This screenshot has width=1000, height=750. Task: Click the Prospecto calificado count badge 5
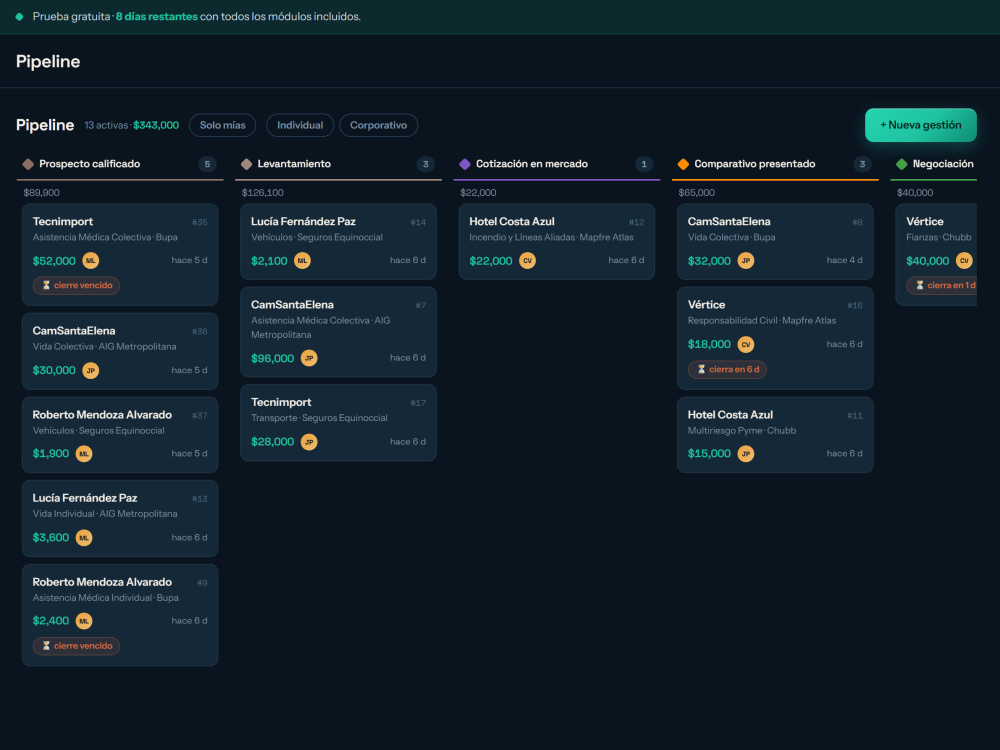point(207,164)
